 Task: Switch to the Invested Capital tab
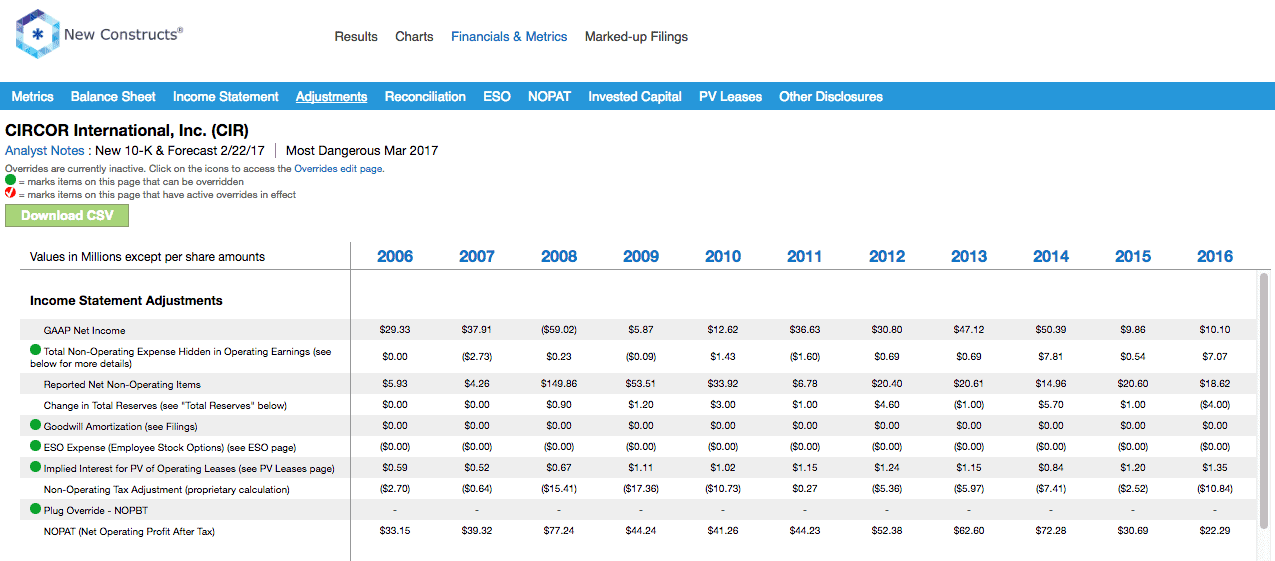click(x=635, y=97)
